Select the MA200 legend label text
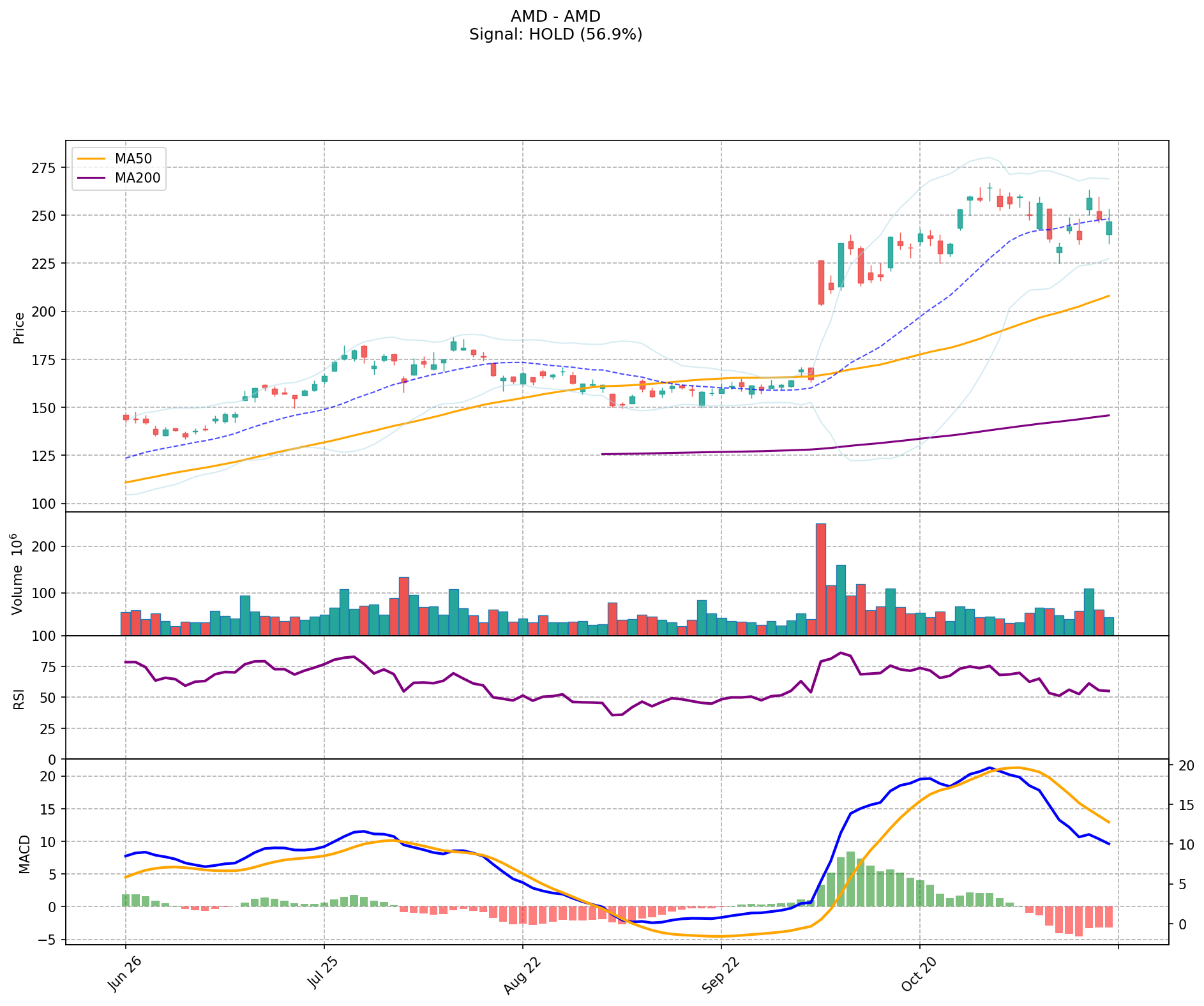Image resolution: width=1204 pixels, height=1006 pixels. [x=137, y=177]
